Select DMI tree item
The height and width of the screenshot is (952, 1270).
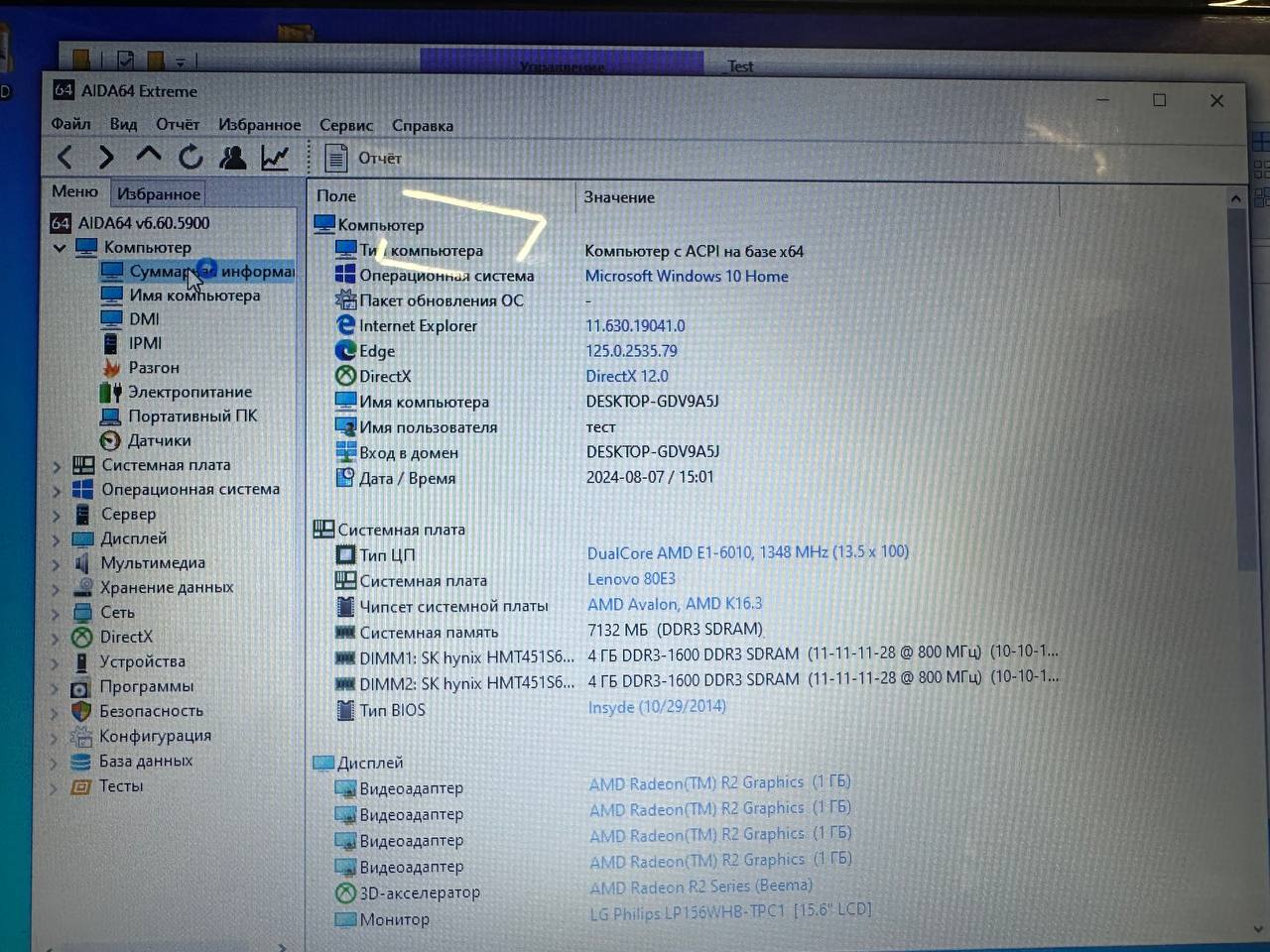click(144, 319)
